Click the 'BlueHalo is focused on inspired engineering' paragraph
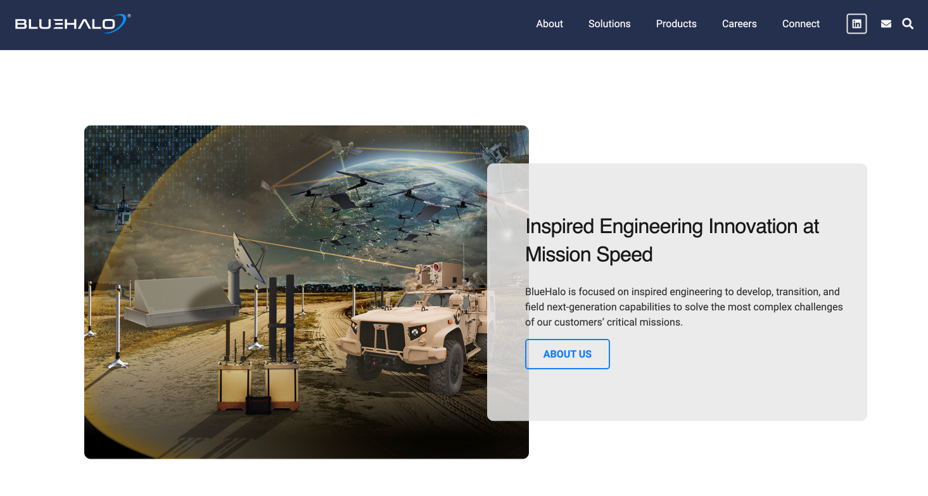This screenshot has height=496, width=928. (684, 307)
